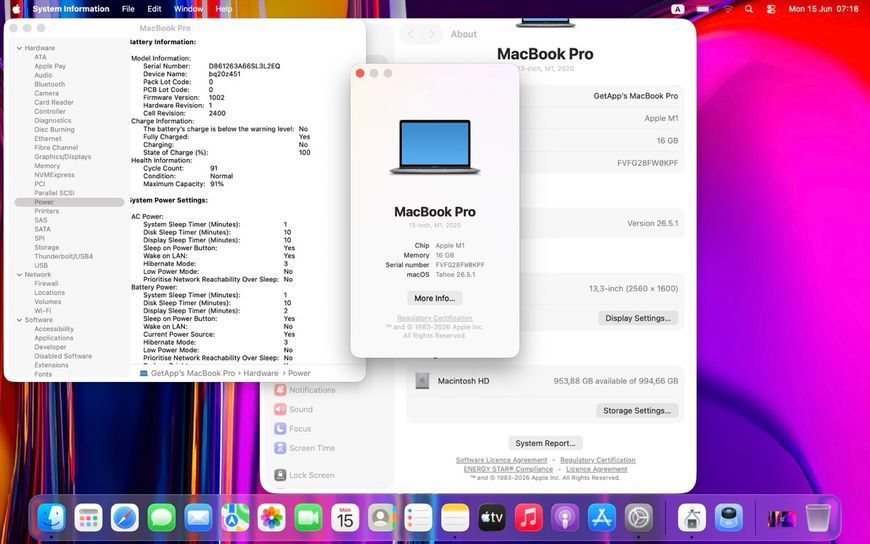The height and width of the screenshot is (544, 870).
Task: Open Notes from the Dock
Action: (455, 517)
